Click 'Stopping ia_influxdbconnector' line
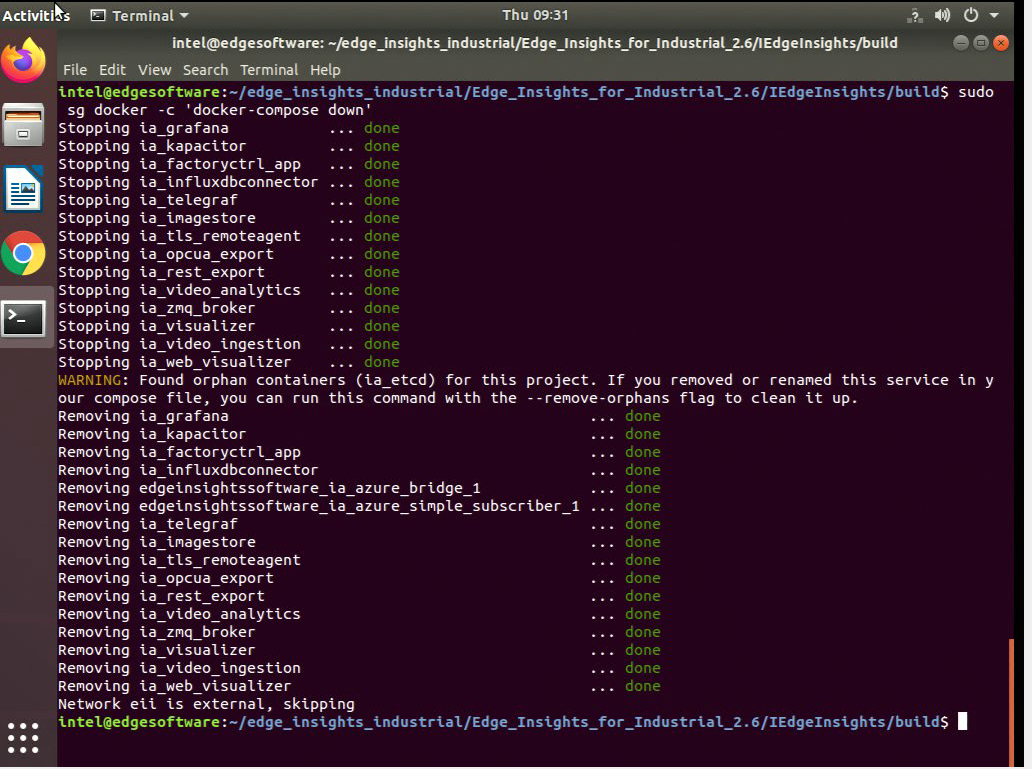 click(x=228, y=182)
